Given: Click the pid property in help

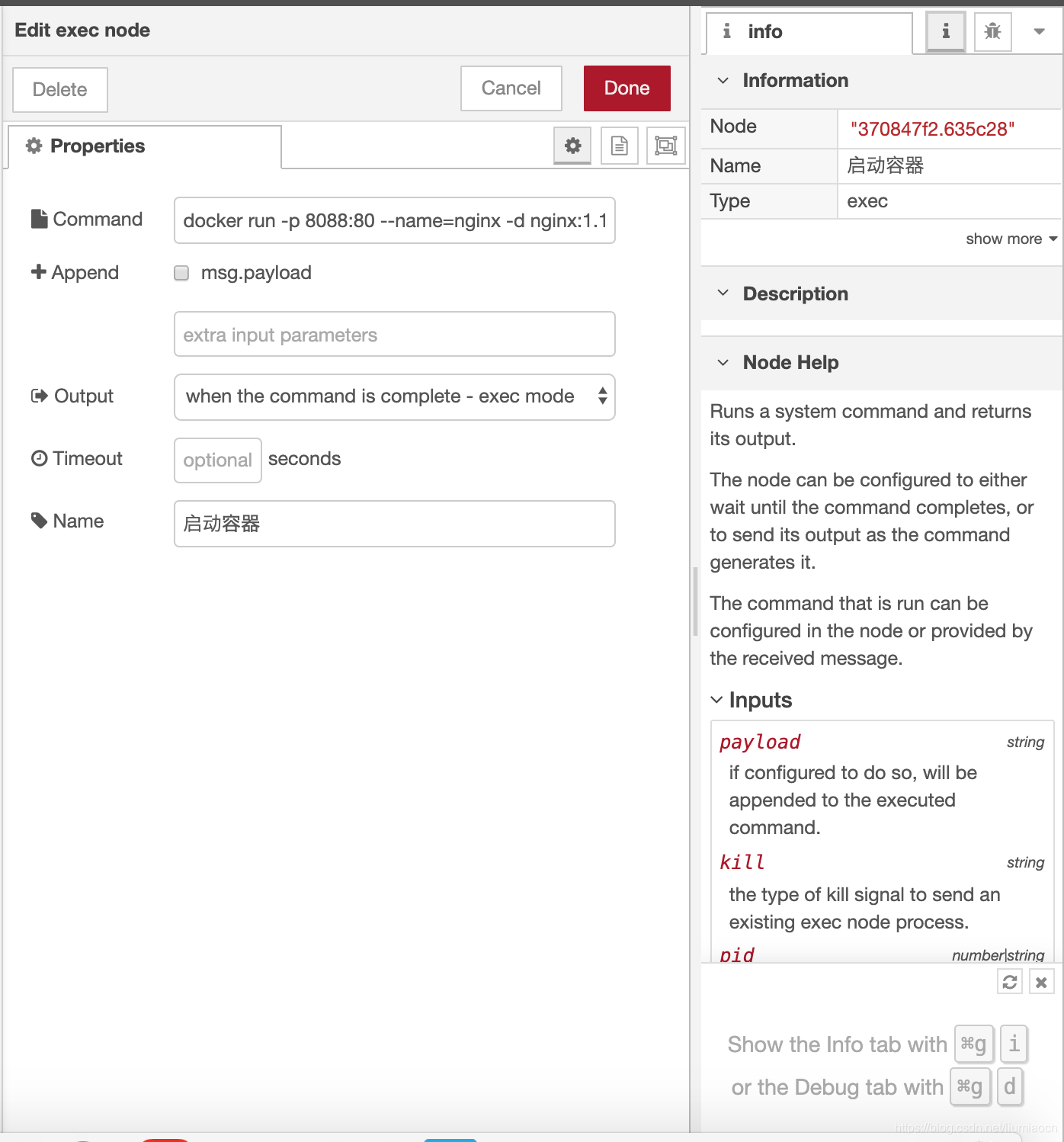Looking at the screenshot, I should [737, 954].
